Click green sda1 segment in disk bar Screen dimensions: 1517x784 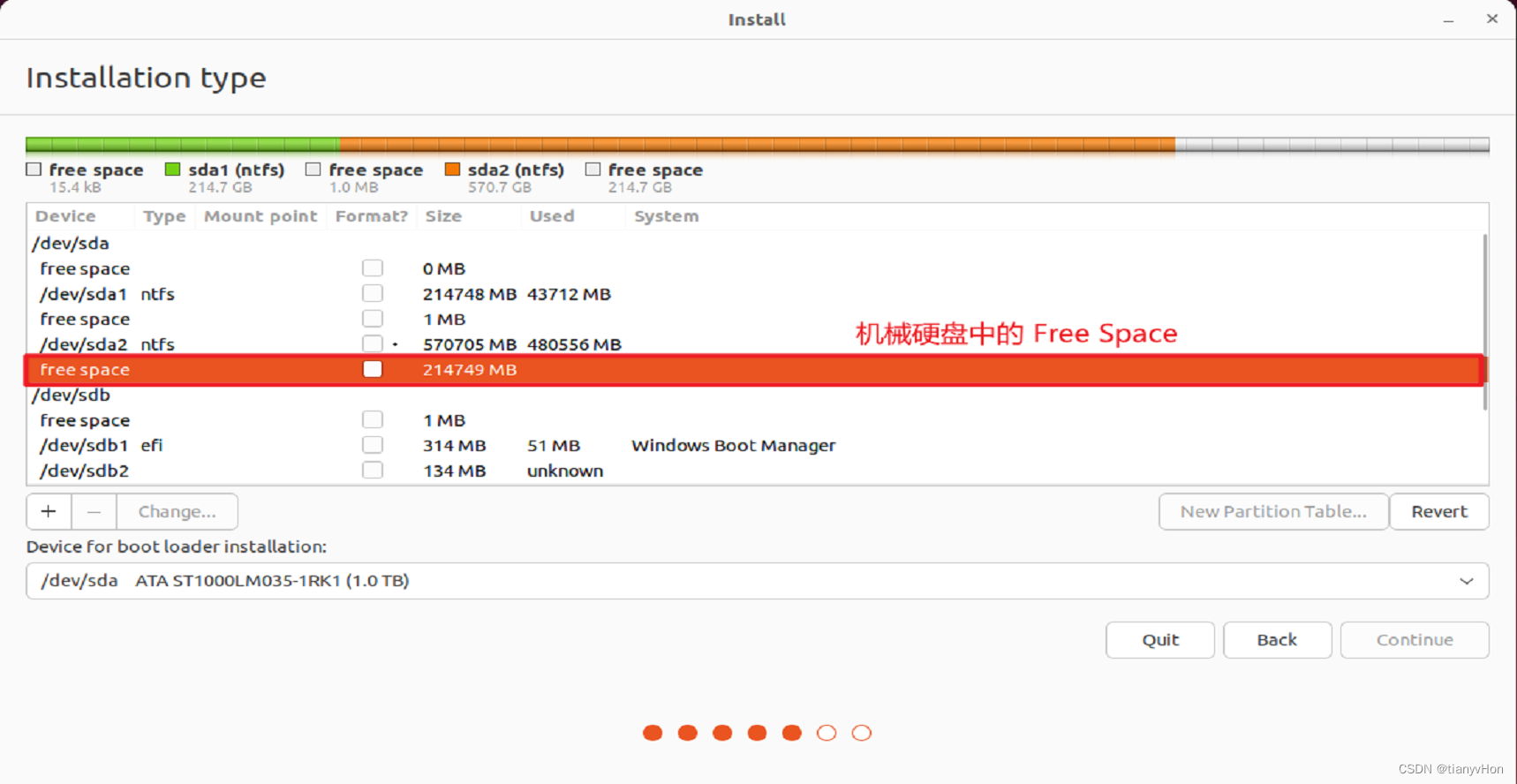click(183, 145)
